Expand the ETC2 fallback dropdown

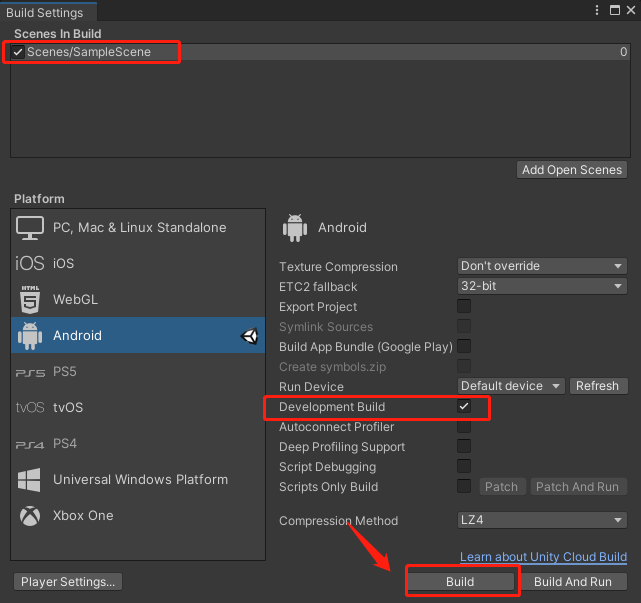pos(541,287)
